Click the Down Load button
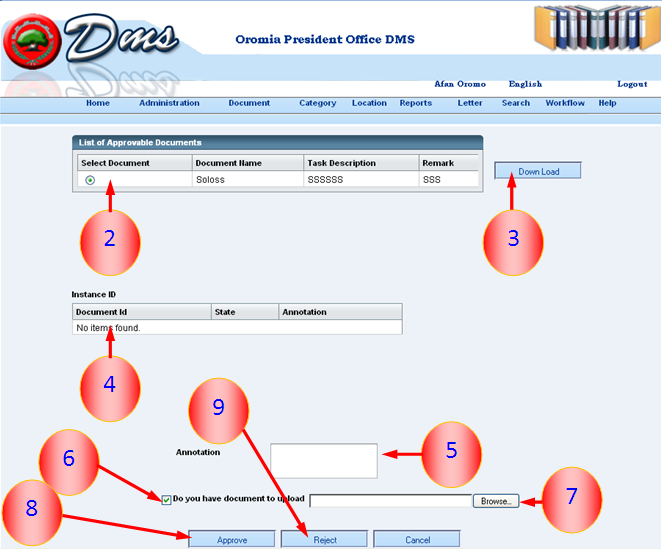 (538, 171)
